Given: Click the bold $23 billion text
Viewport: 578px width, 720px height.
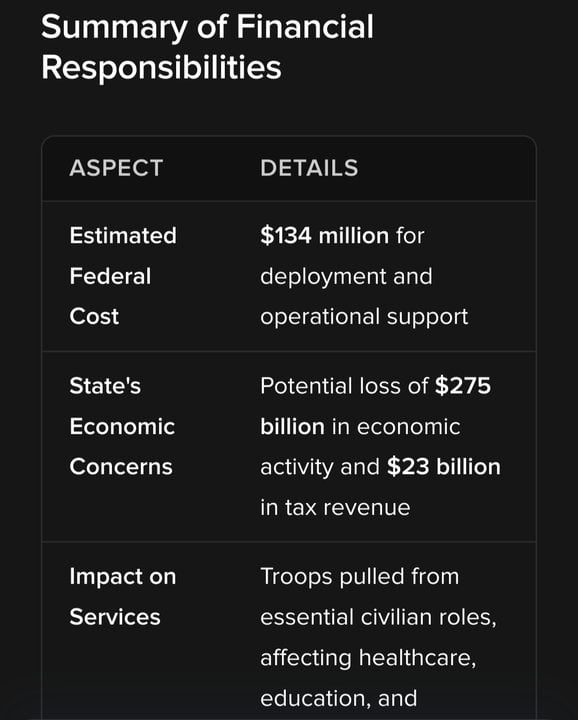Looking at the screenshot, I should coord(443,467).
